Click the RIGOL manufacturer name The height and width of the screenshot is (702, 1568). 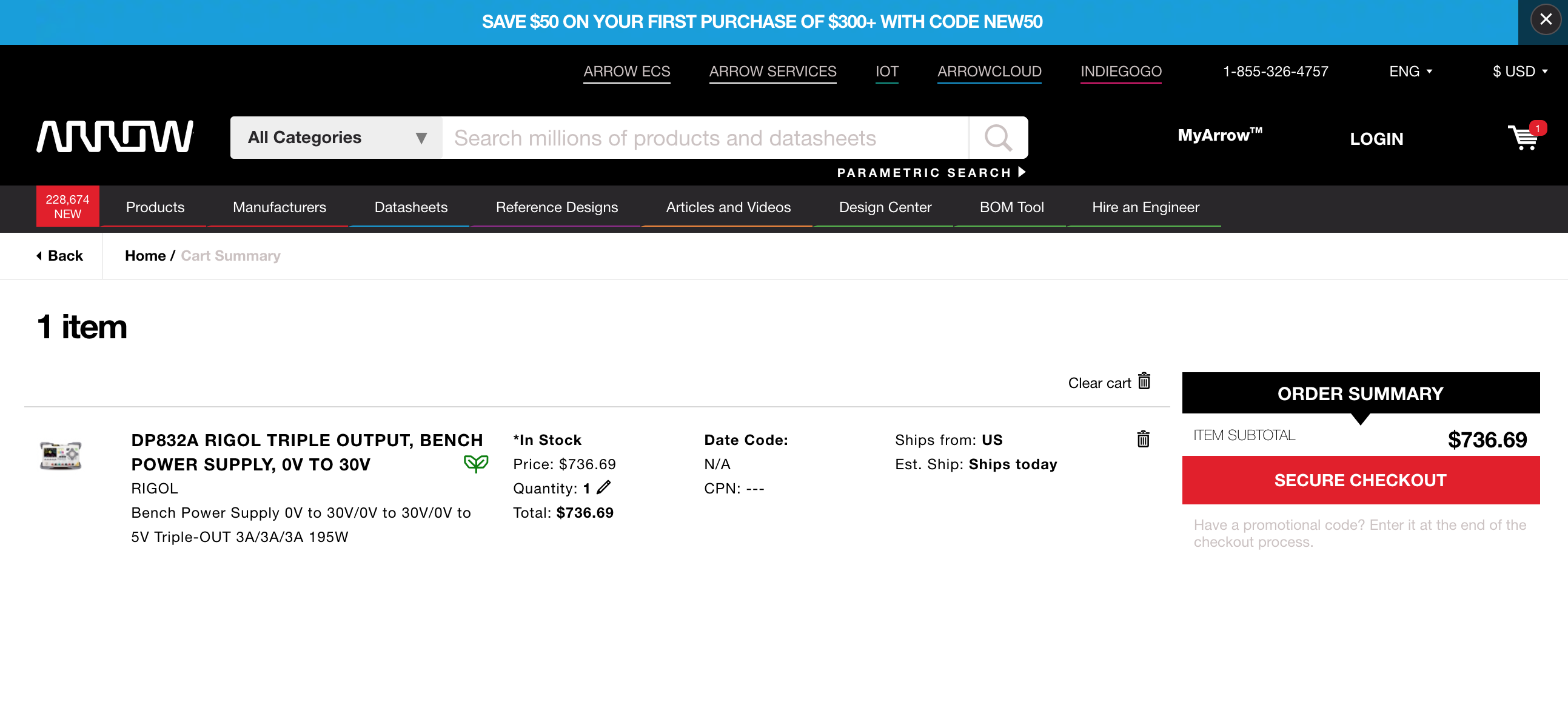click(x=155, y=489)
